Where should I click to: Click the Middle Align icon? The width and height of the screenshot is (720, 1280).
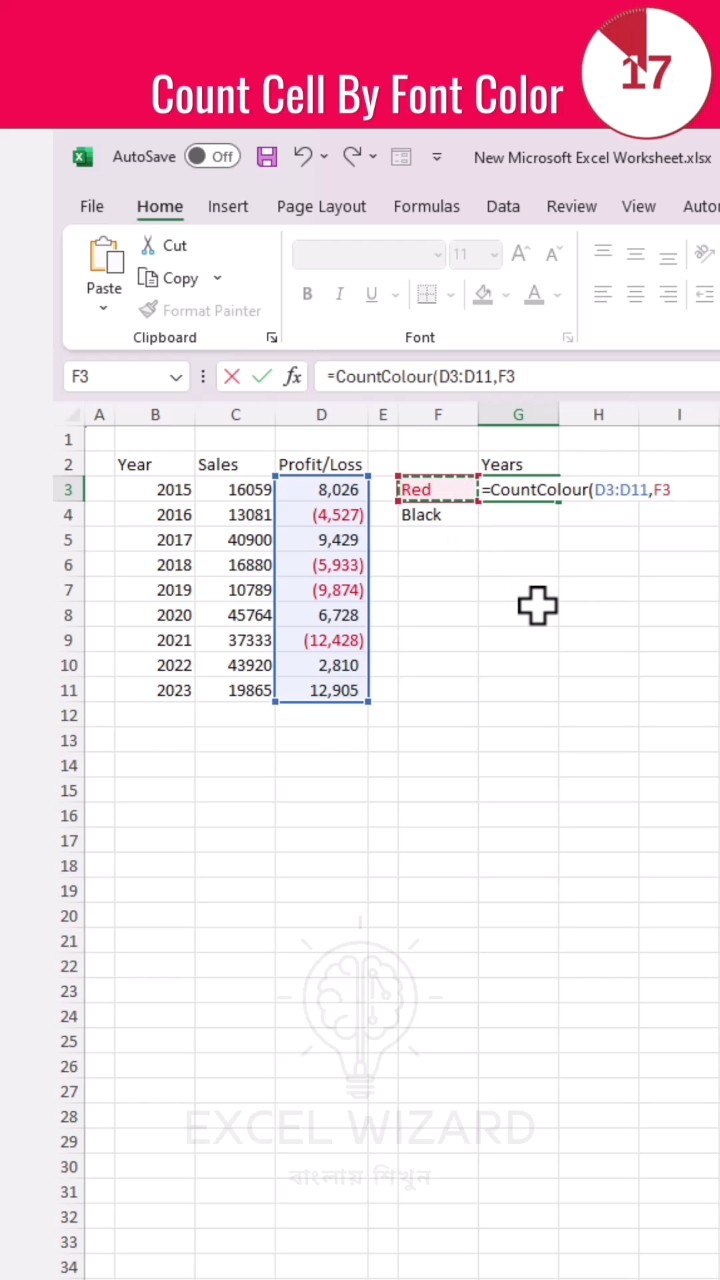[636, 254]
